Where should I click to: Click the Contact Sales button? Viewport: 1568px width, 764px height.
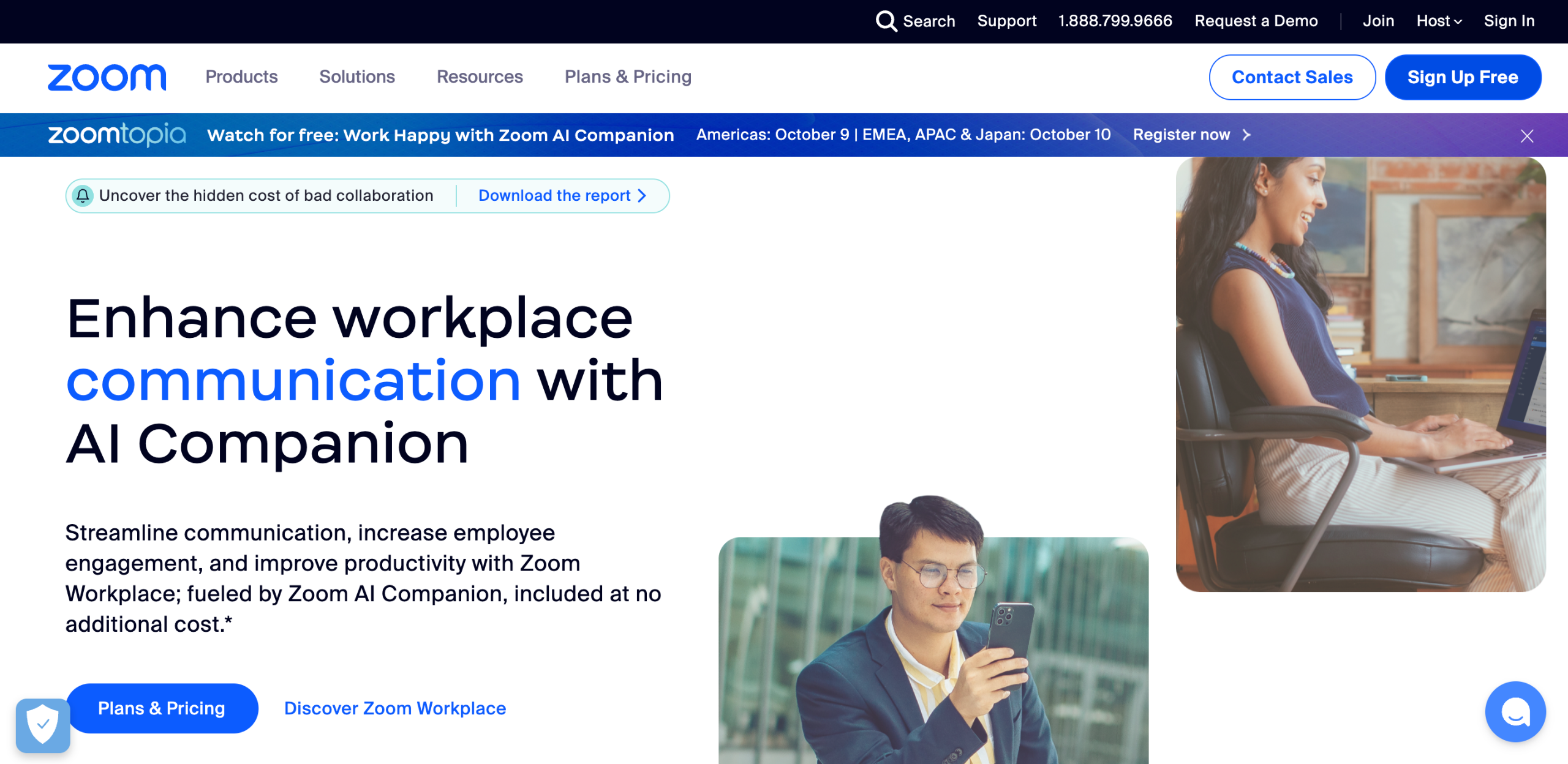click(x=1292, y=77)
